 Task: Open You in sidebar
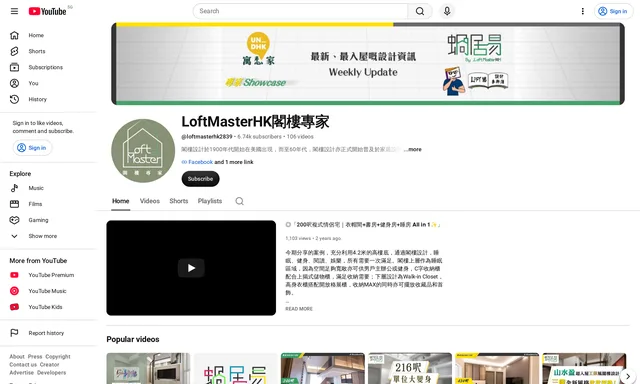(x=48, y=83)
